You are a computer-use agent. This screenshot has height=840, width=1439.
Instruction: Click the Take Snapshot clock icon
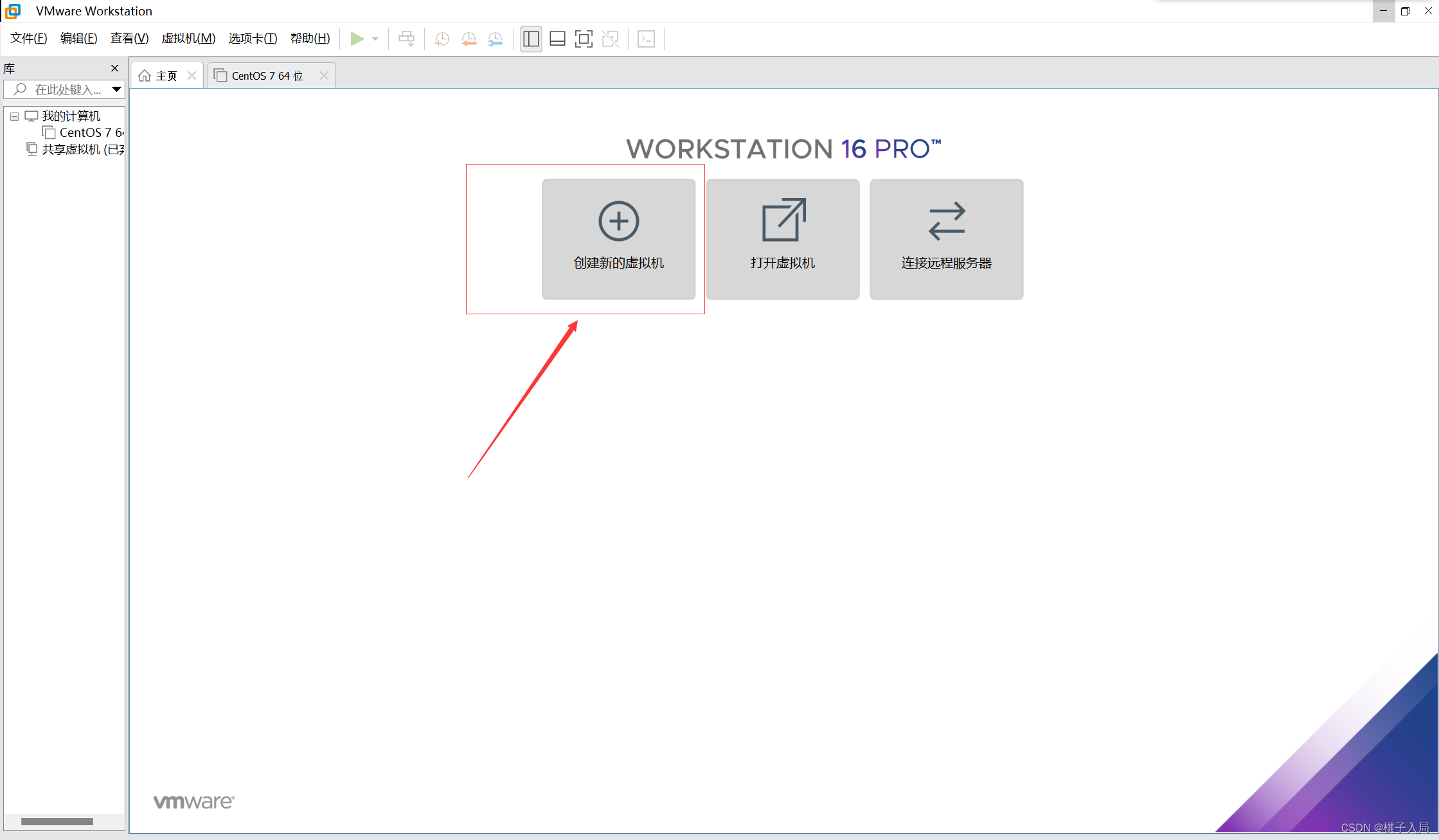click(x=442, y=39)
